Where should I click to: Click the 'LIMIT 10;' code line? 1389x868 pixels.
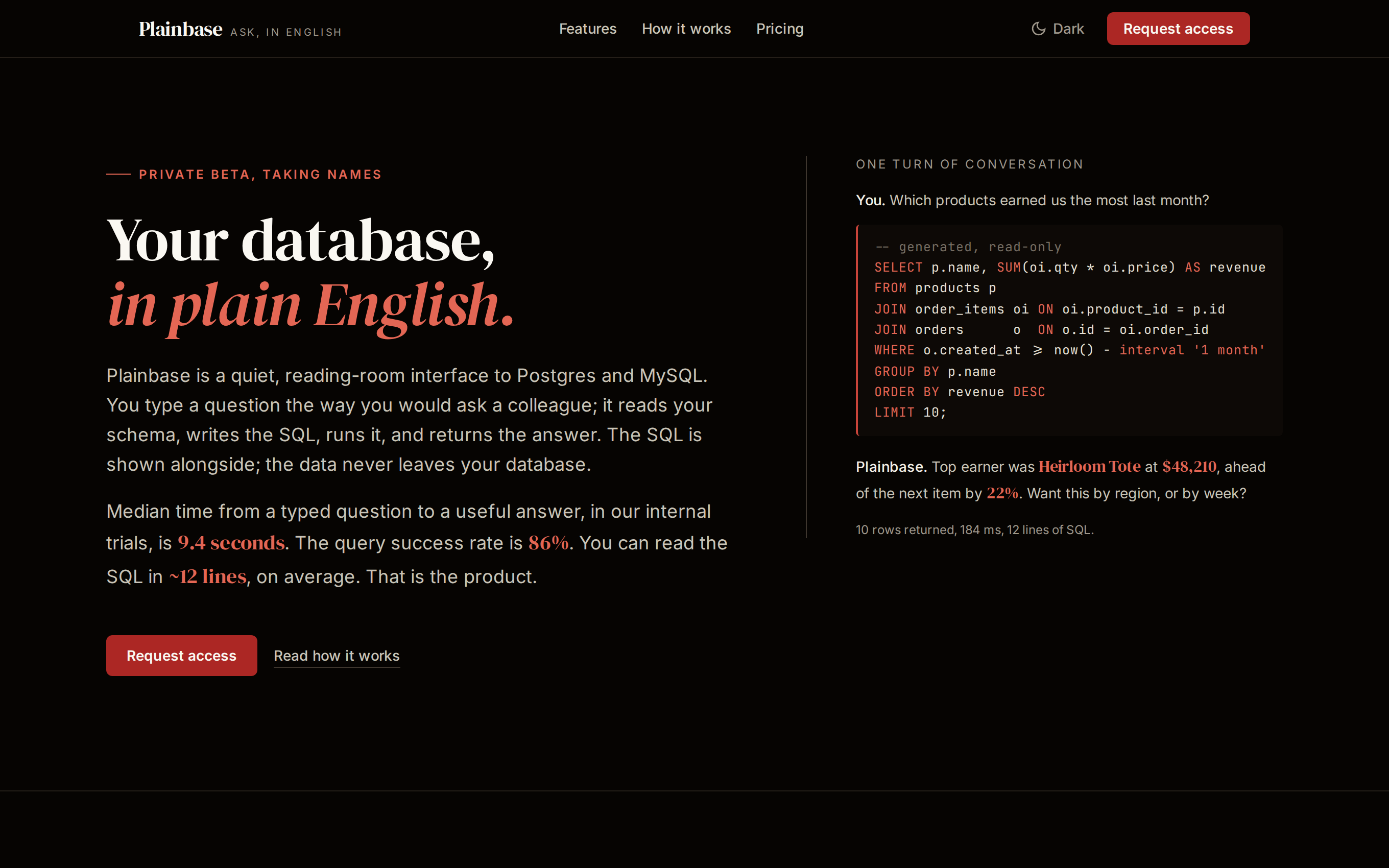tap(911, 412)
